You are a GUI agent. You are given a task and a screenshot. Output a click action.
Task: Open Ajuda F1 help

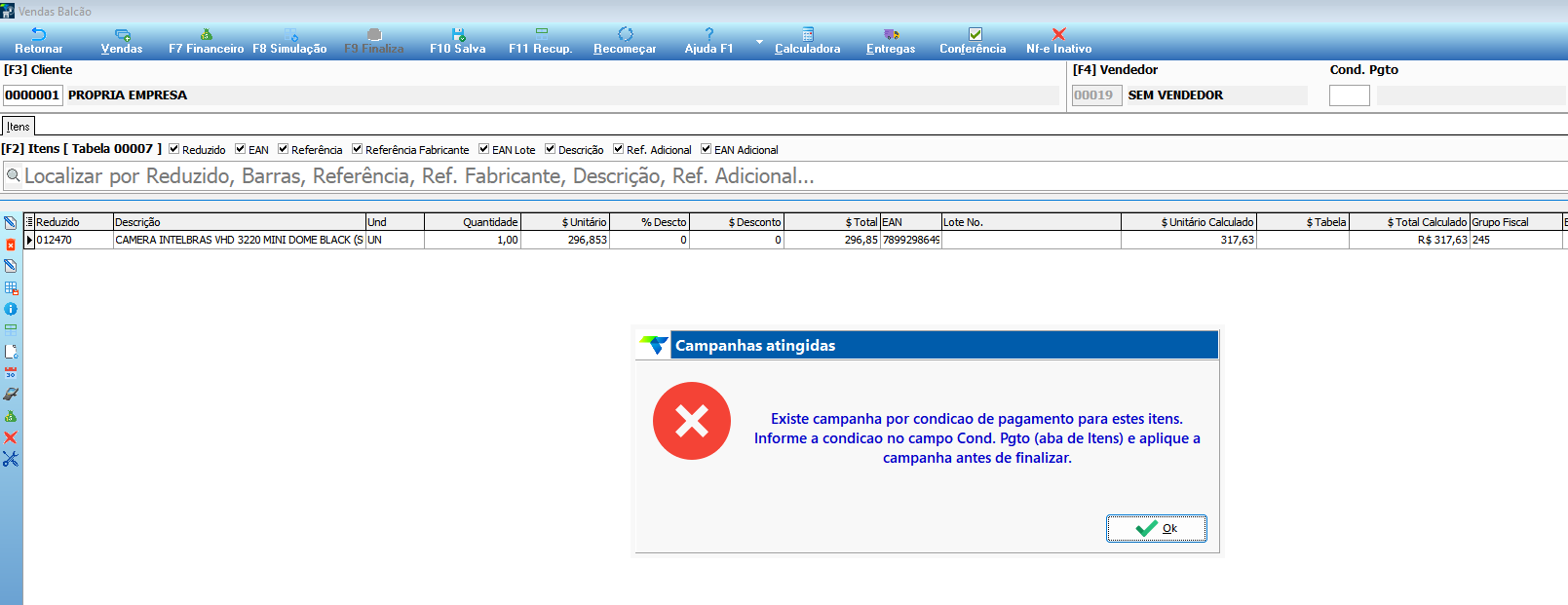click(708, 41)
